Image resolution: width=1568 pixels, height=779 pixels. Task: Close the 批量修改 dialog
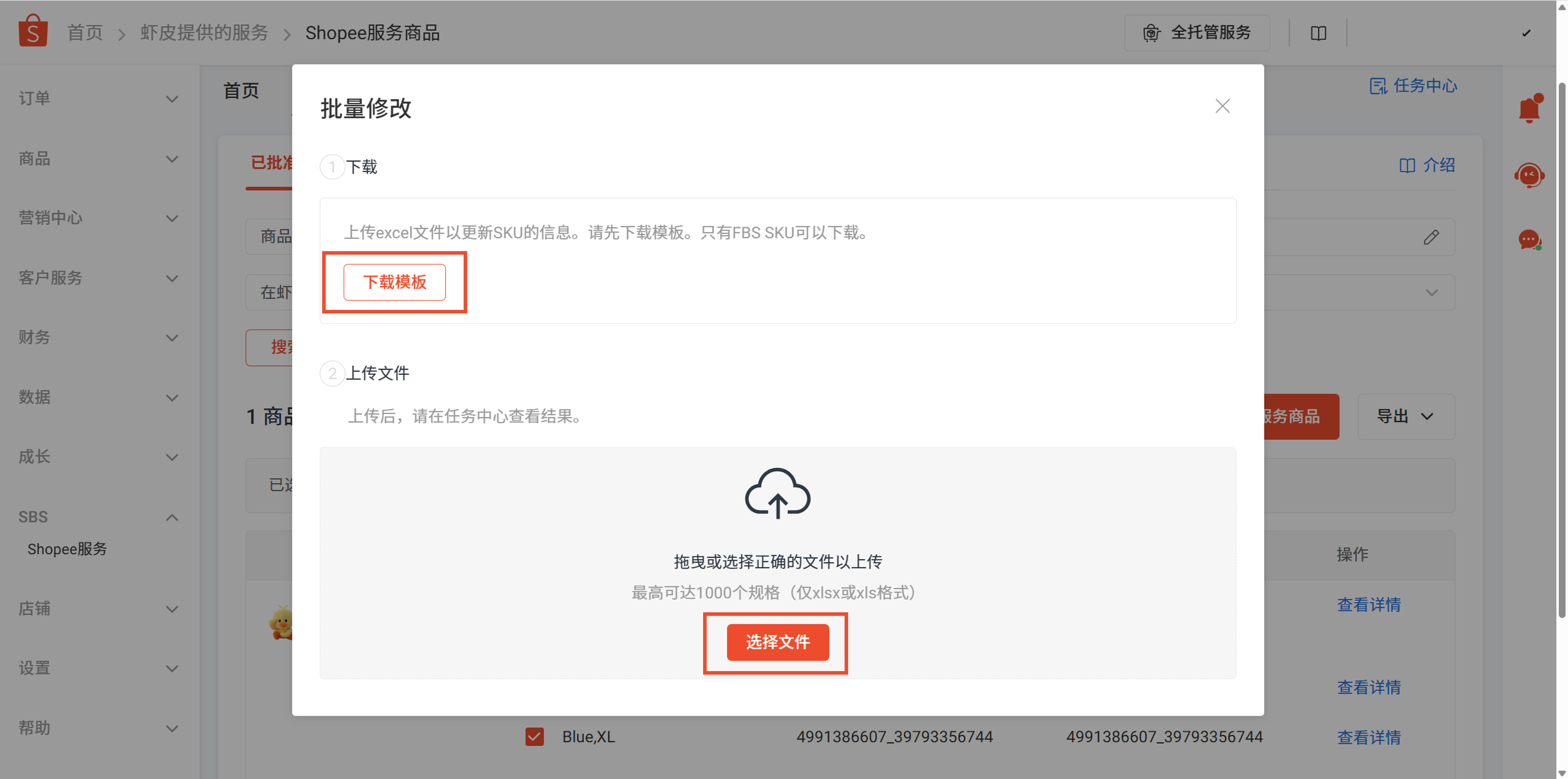(x=1222, y=106)
